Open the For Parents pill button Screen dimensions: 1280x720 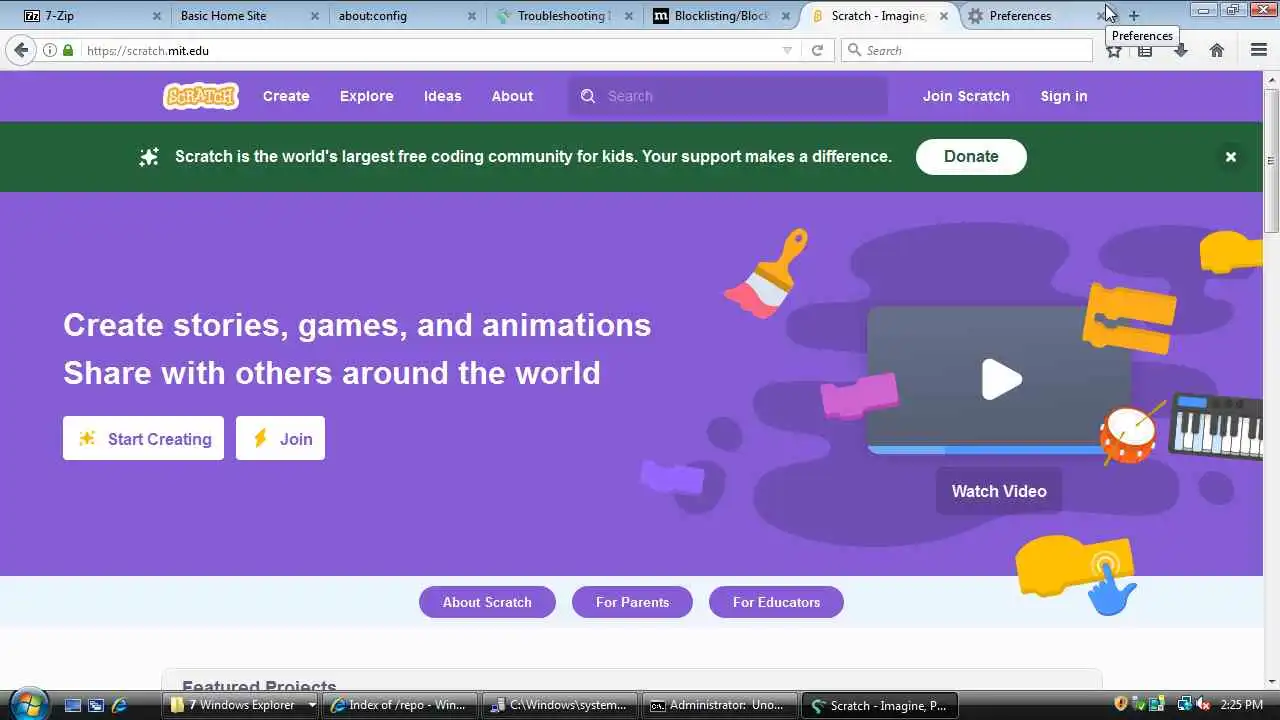[632, 602]
